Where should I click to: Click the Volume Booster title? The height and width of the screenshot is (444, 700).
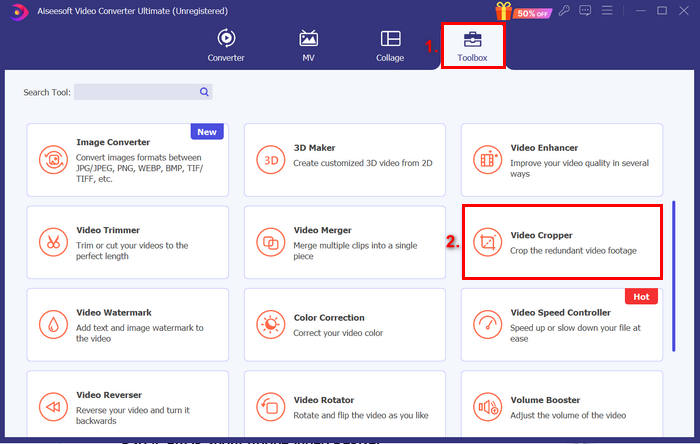click(545, 400)
